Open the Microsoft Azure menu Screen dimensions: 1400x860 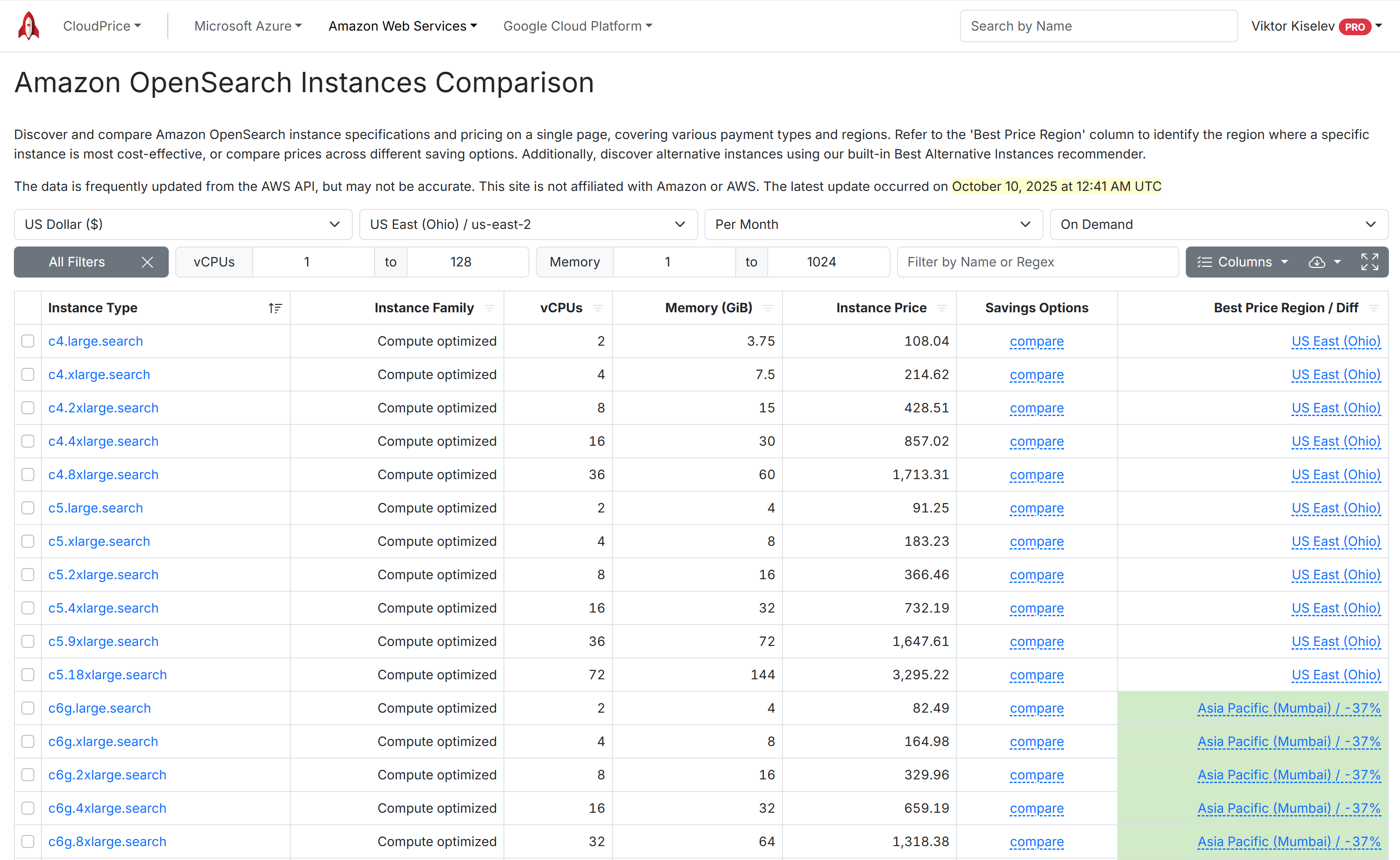tap(248, 26)
